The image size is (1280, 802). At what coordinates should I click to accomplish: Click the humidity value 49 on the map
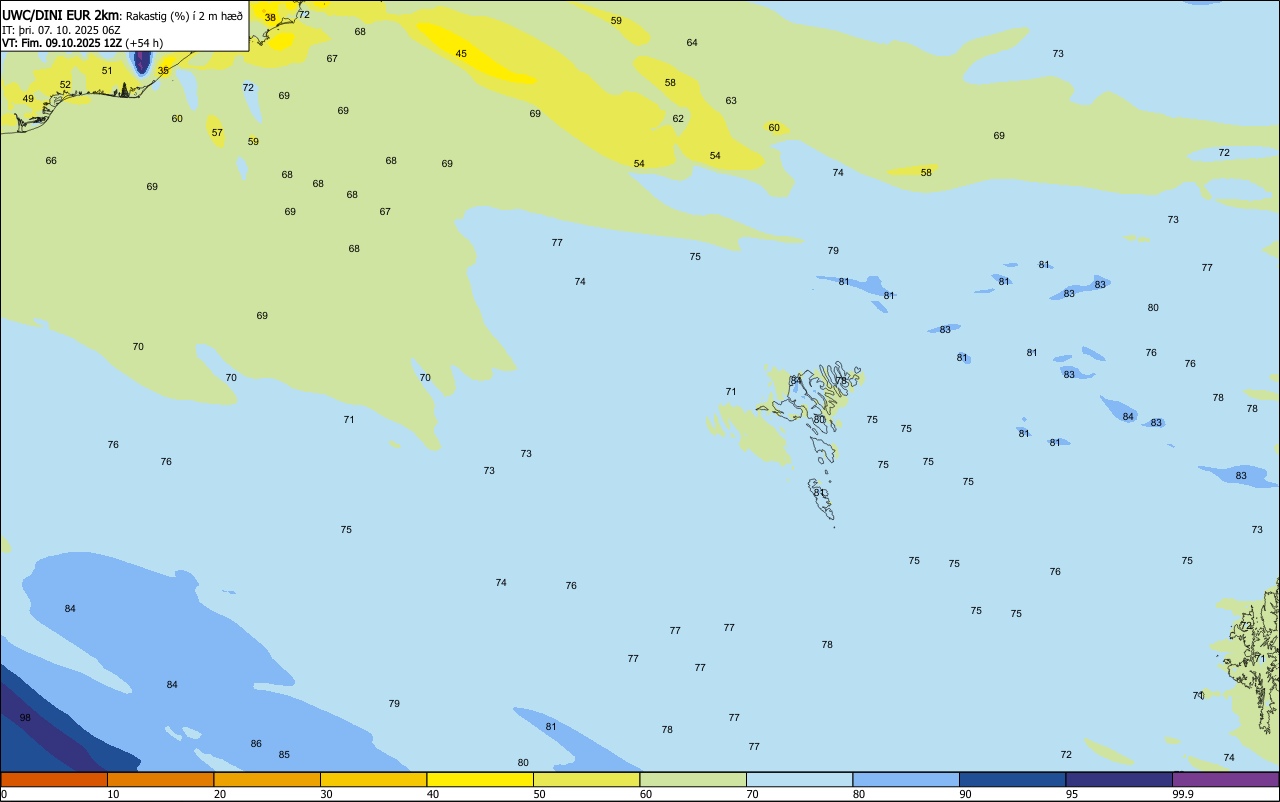[x=28, y=99]
